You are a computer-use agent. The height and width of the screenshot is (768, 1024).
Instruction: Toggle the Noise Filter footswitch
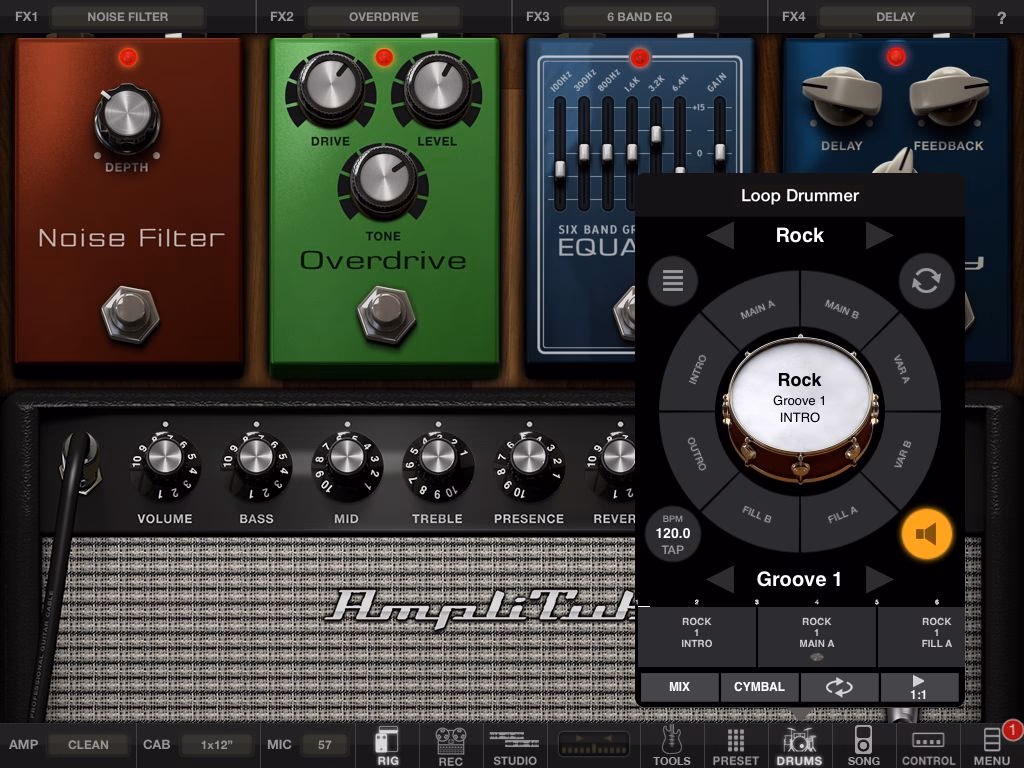point(130,315)
